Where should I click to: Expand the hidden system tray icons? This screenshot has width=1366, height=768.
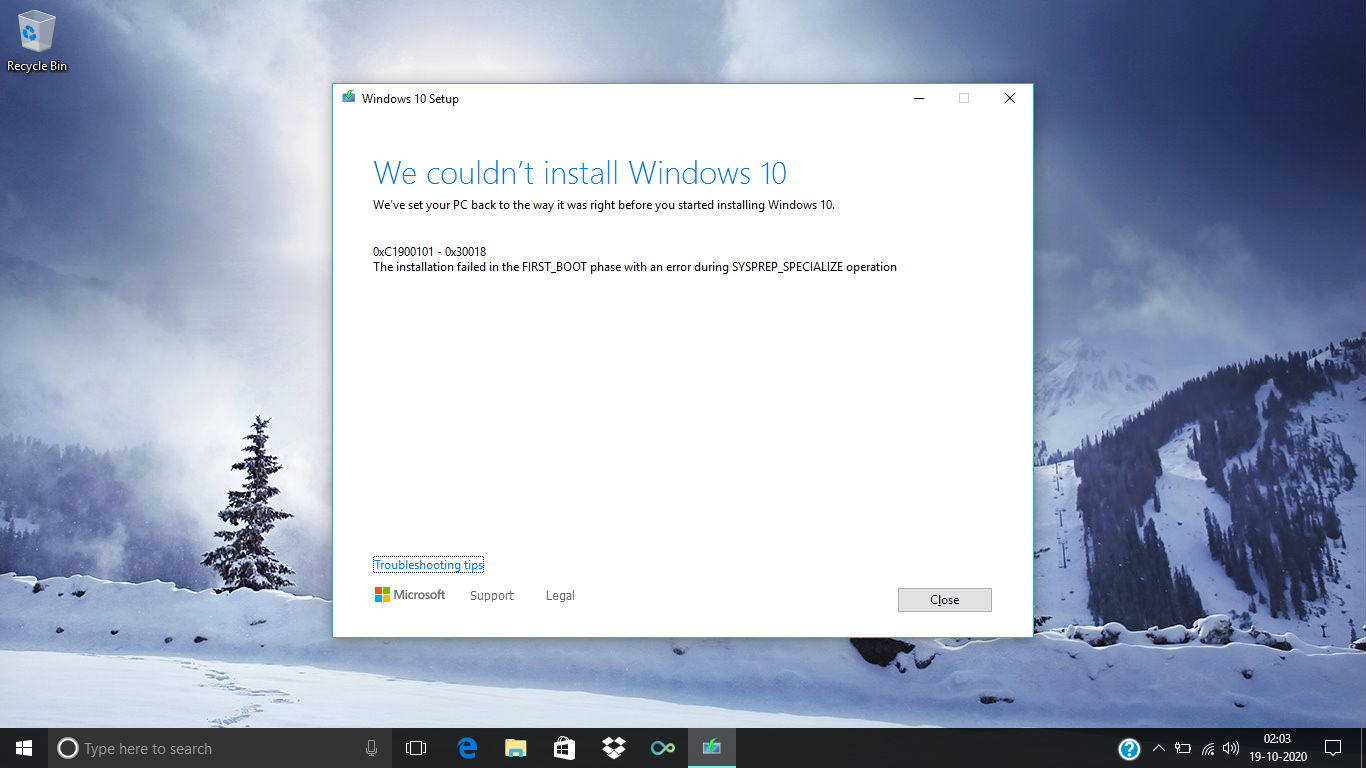(1159, 748)
